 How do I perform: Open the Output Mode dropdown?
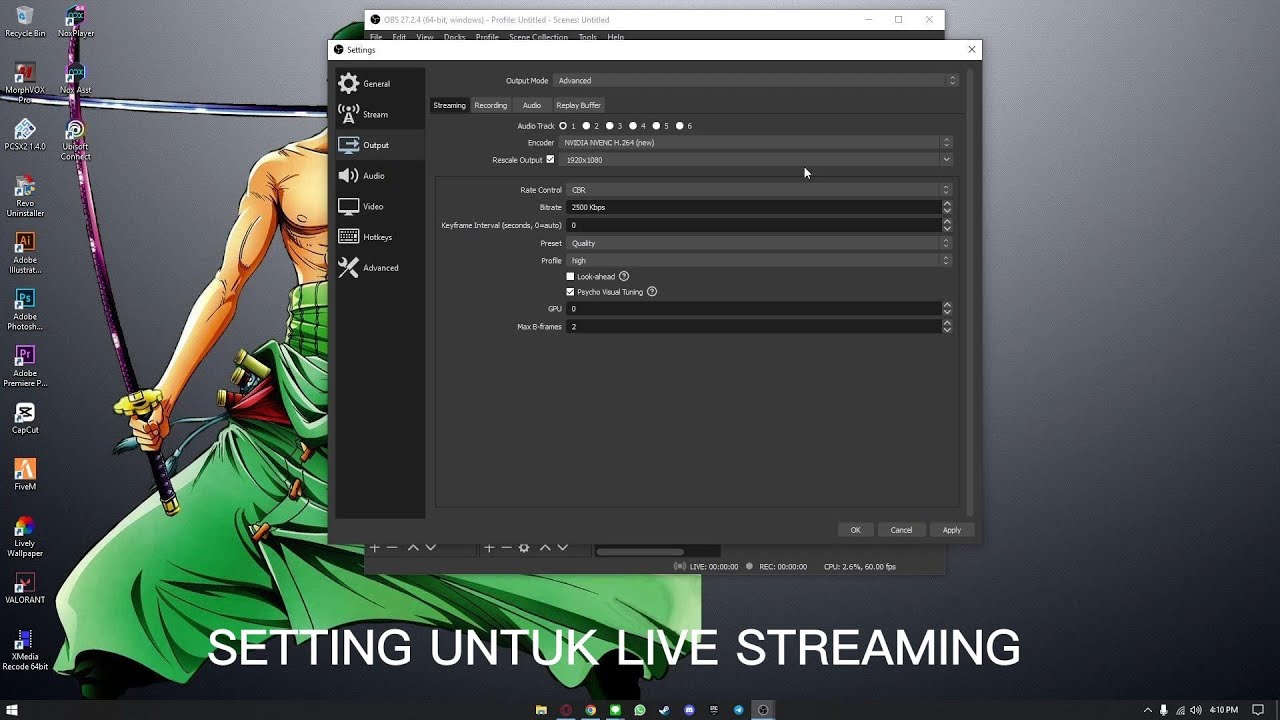(x=756, y=80)
